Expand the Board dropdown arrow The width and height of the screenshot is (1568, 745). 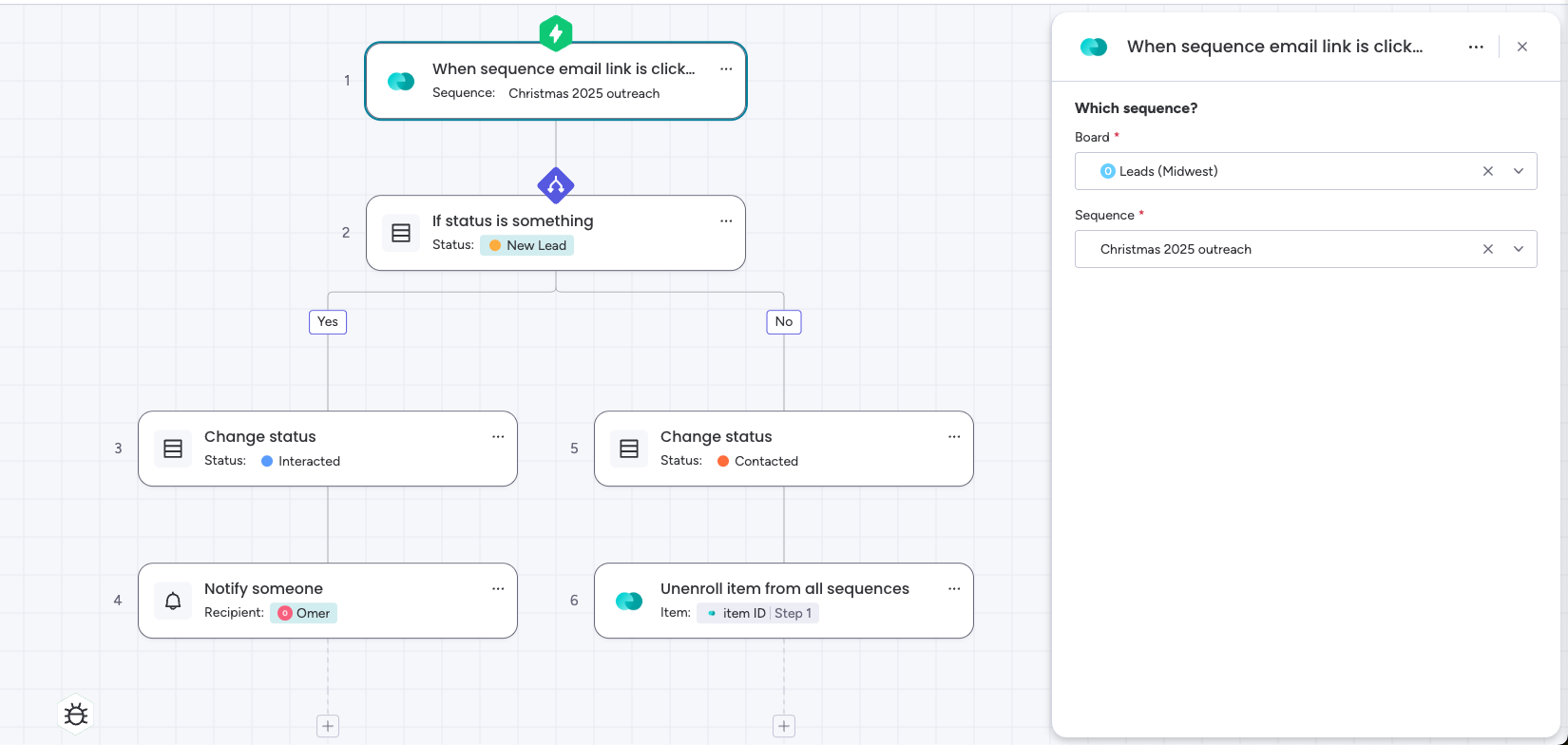1519,171
